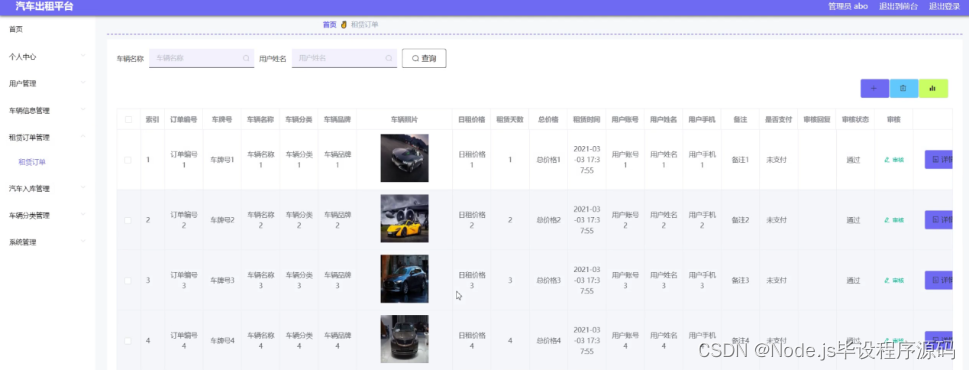
Task: Click search icon inside 车辆名称 field
Action: (x=246, y=58)
